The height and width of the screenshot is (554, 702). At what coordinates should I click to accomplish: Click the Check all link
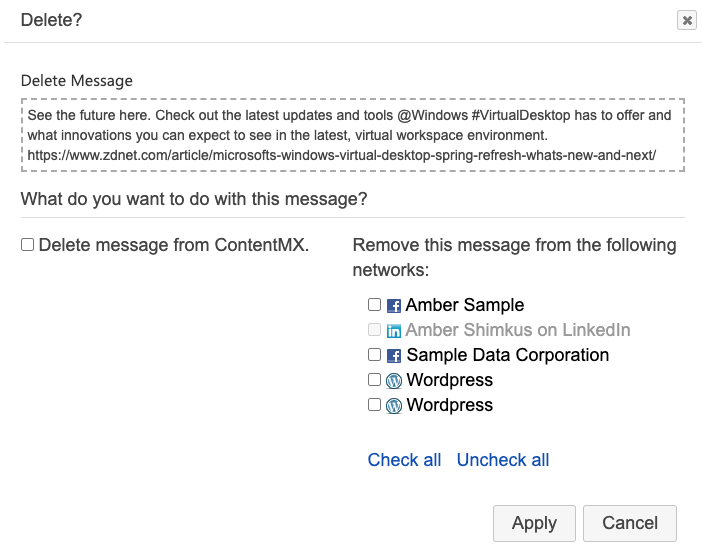404,460
